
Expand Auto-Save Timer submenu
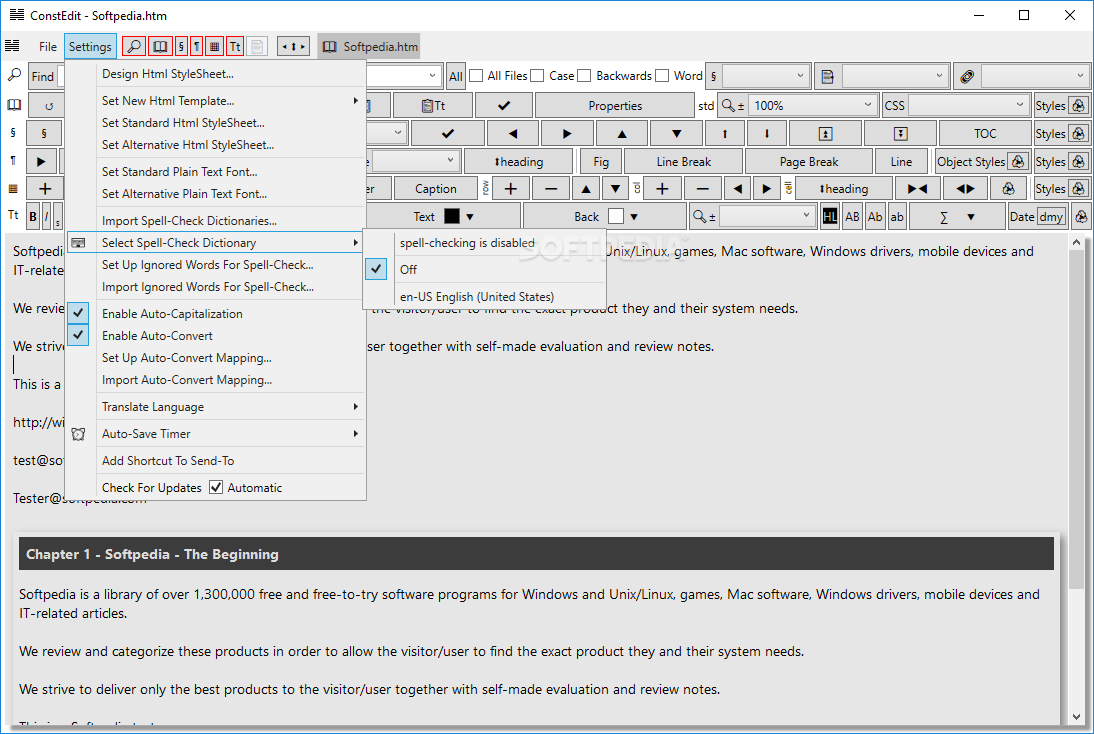coord(216,434)
